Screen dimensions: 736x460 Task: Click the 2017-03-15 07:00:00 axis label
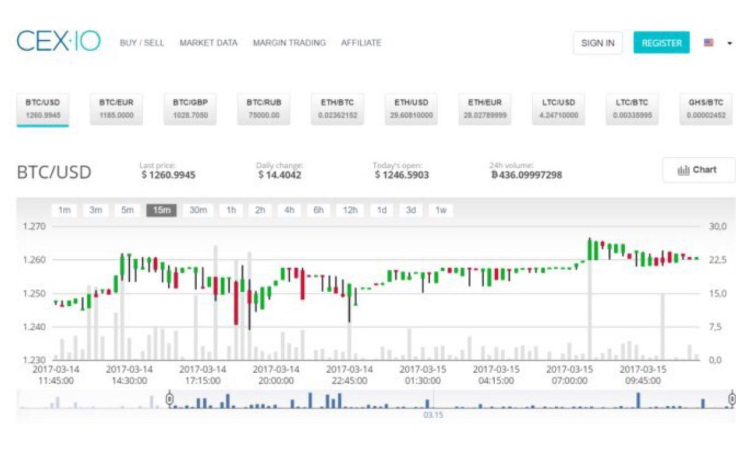coord(569,375)
